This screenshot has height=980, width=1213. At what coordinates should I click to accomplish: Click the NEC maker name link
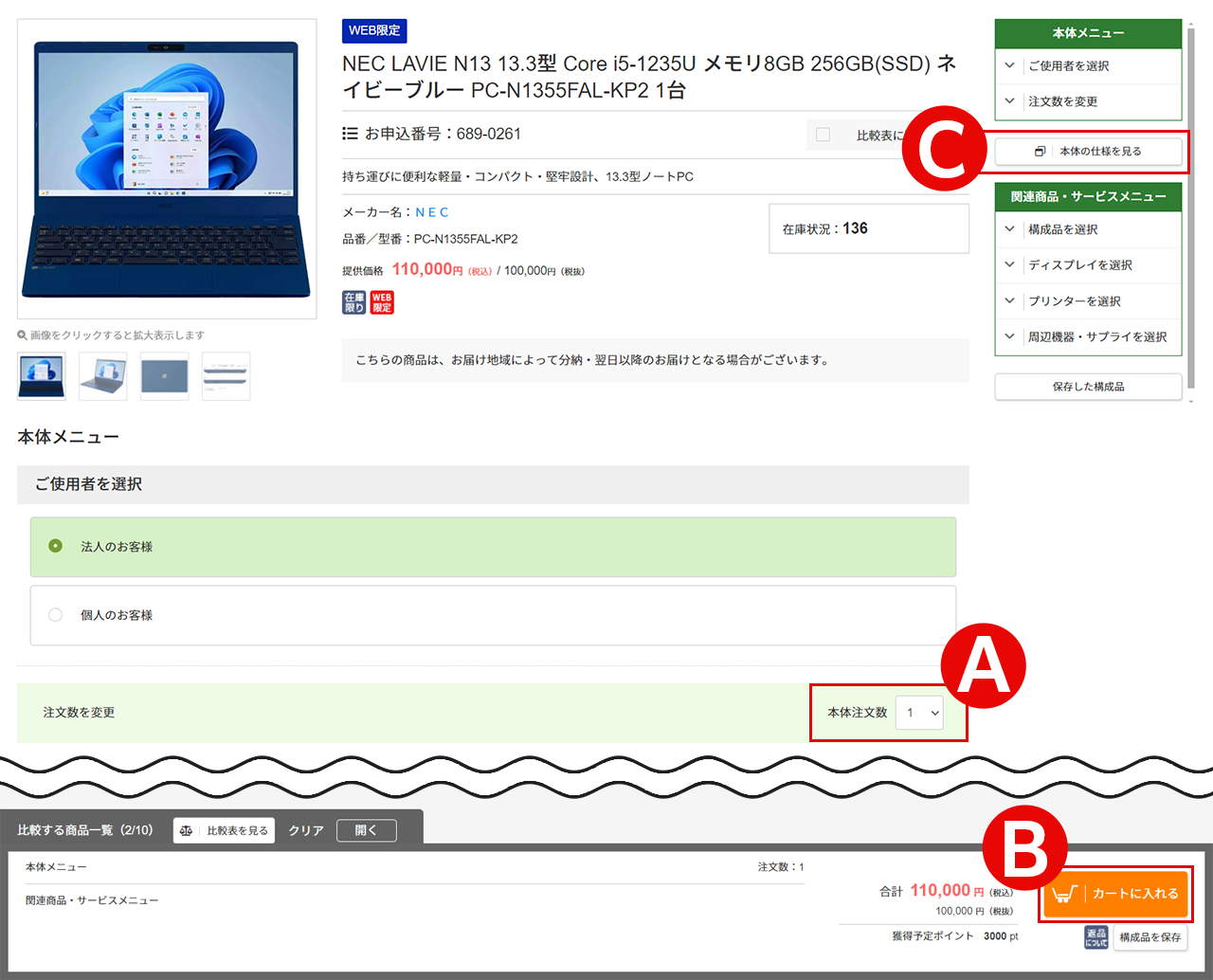(432, 212)
